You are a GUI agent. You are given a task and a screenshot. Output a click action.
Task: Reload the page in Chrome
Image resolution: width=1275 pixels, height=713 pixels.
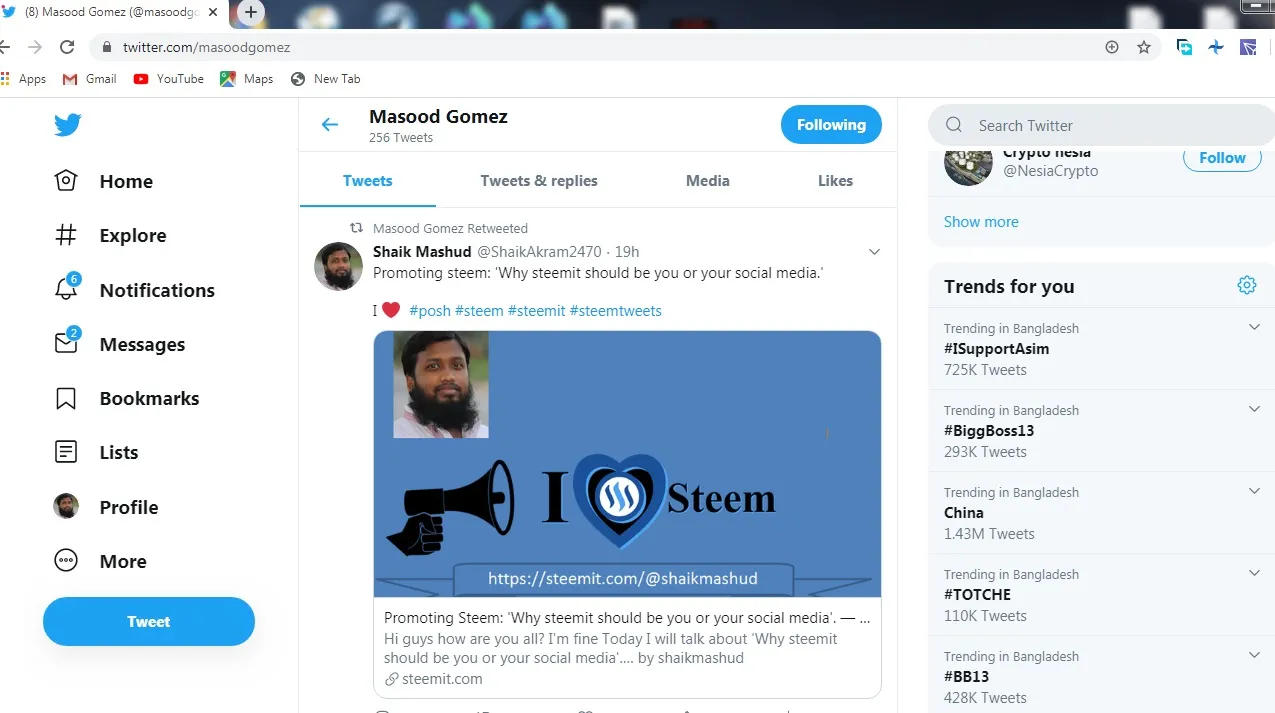coord(67,47)
